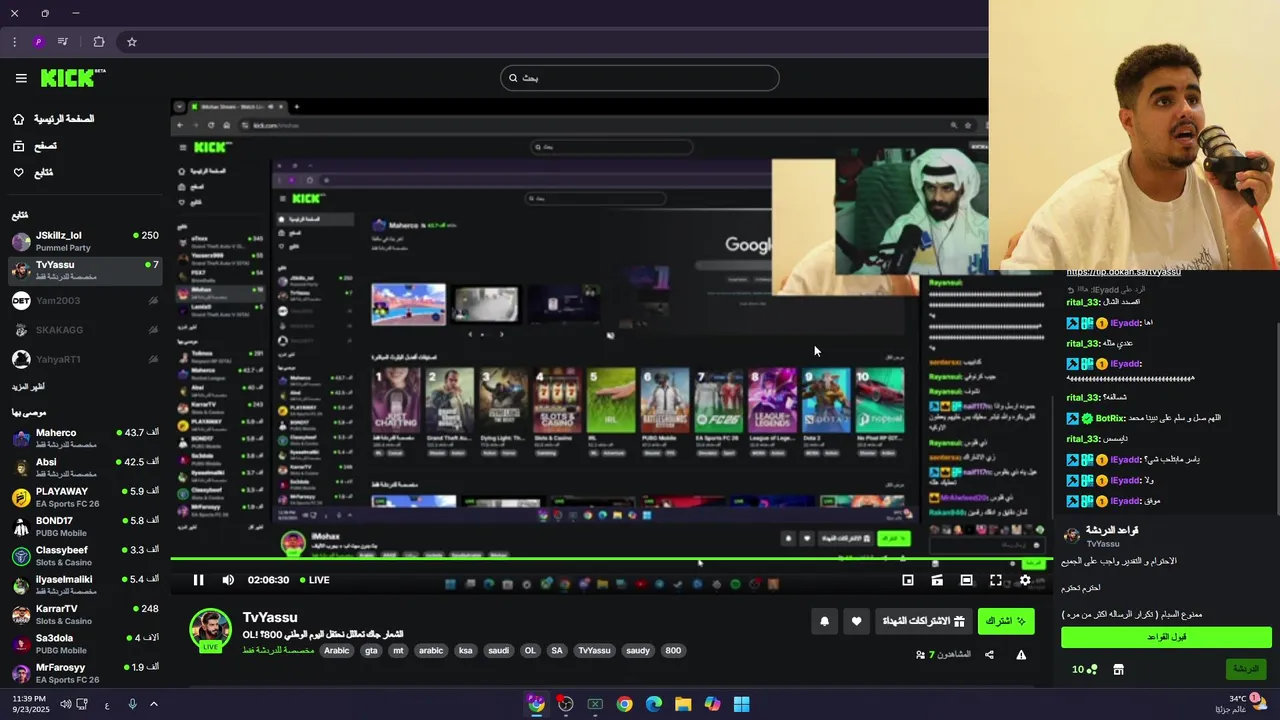Open the chat shop icon
Screen dimensions: 1280x720
pyautogui.click(x=1118, y=669)
